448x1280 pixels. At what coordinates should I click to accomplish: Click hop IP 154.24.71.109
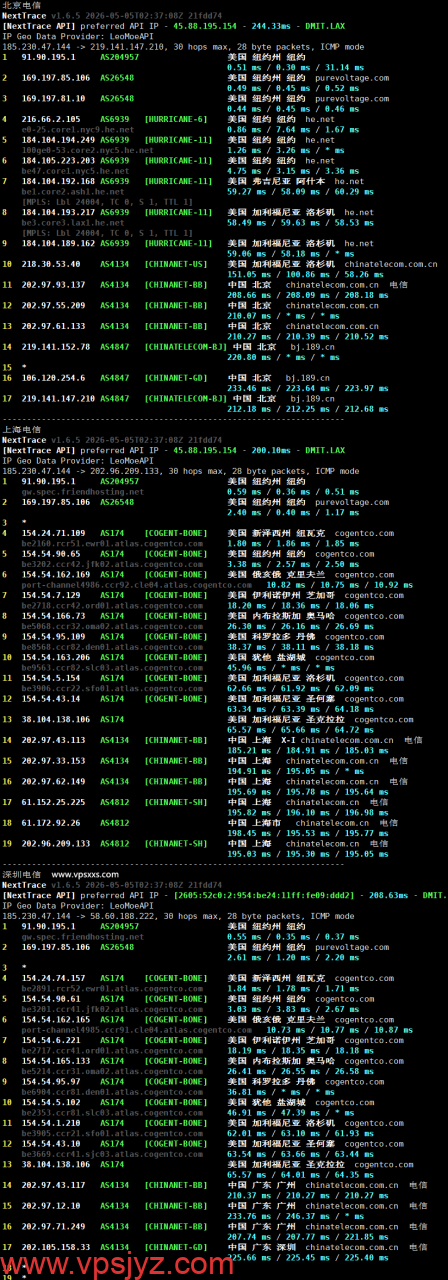tap(52, 533)
